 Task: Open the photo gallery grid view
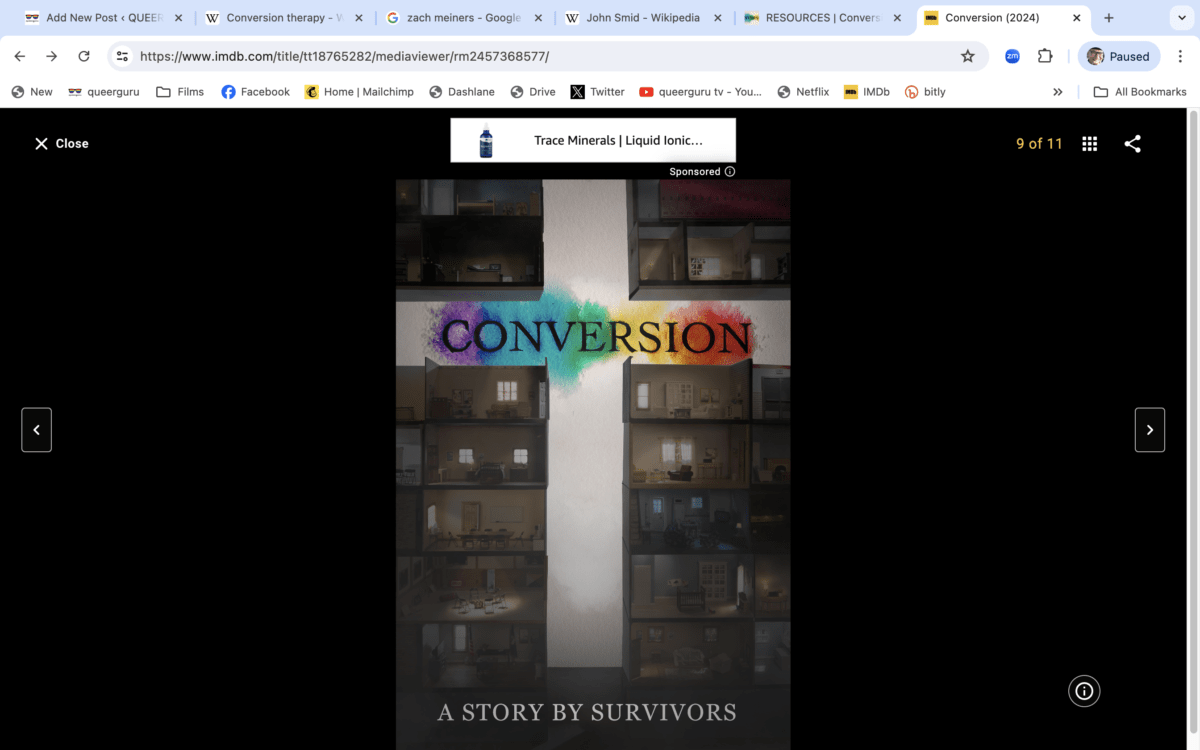tap(1090, 144)
